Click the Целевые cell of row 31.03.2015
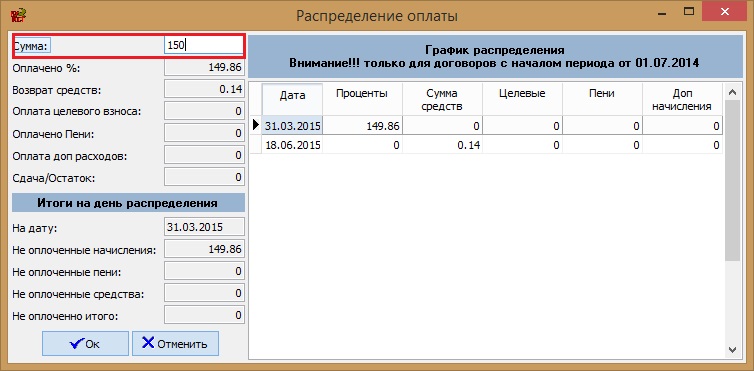 tap(522, 126)
